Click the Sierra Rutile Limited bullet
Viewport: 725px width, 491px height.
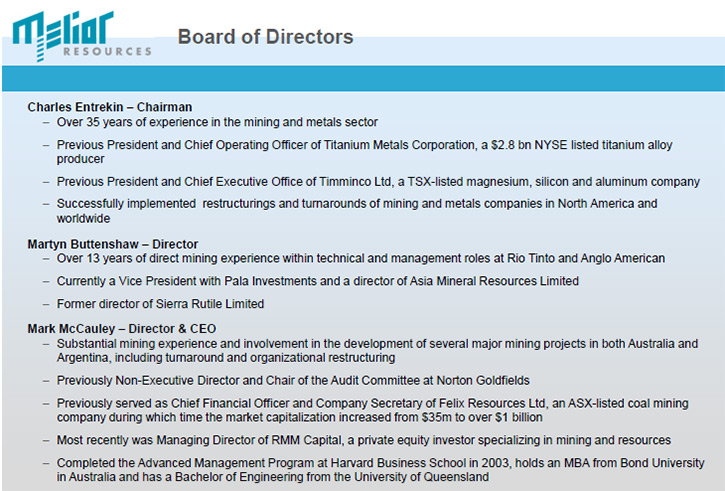coord(160,304)
